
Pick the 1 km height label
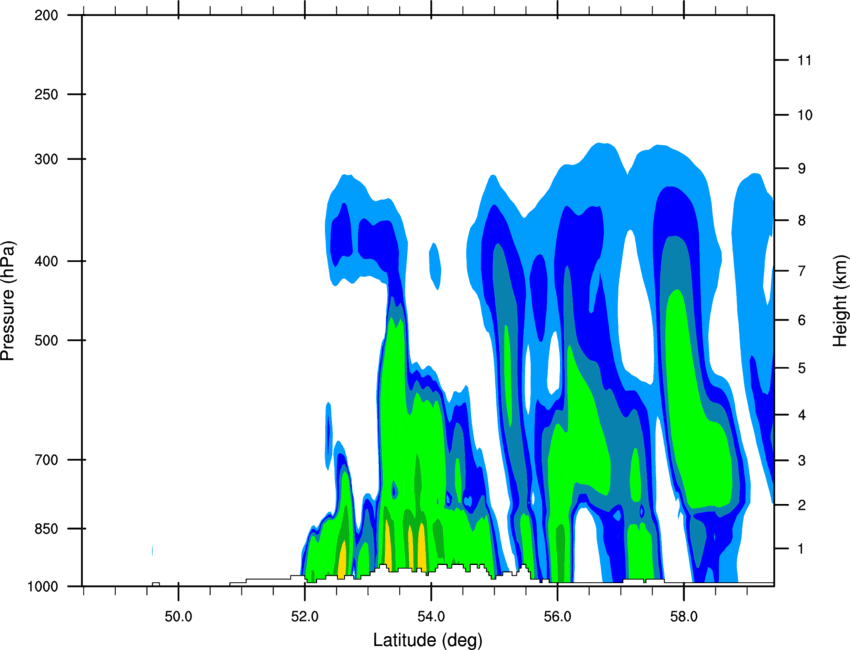point(802,549)
